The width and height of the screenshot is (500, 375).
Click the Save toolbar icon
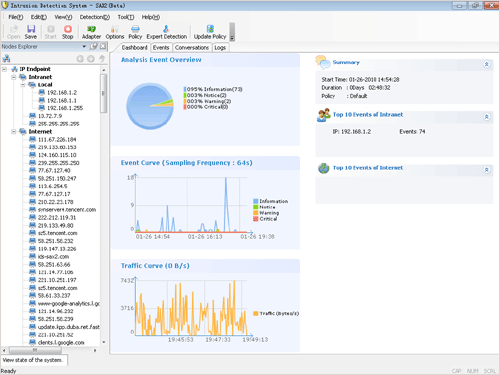(31, 32)
